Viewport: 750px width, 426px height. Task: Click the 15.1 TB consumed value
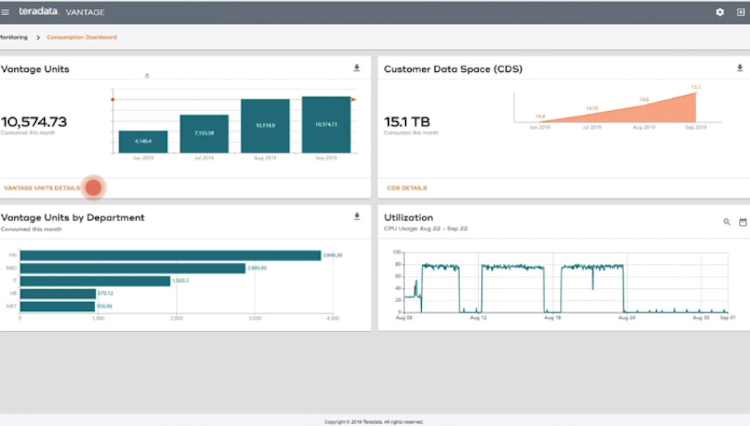point(407,122)
